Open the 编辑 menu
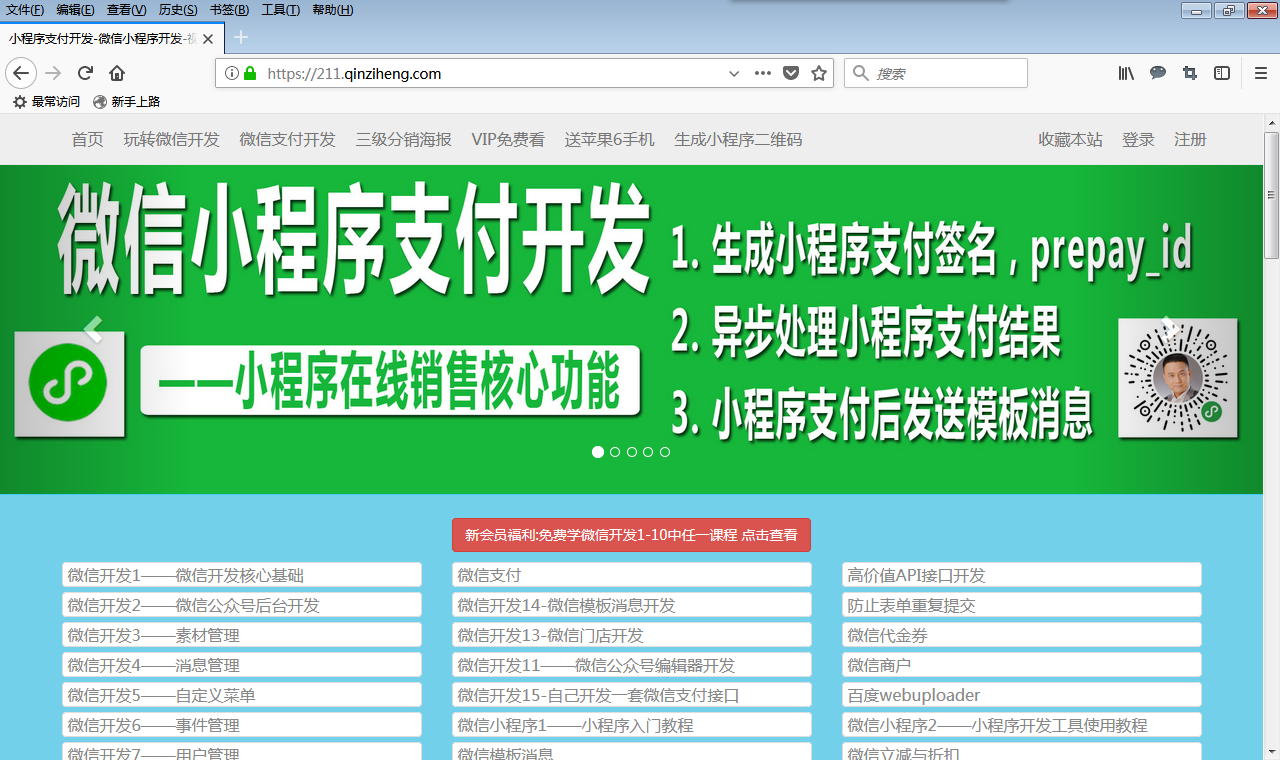The width and height of the screenshot is (1280, 760). click(75, 10)
